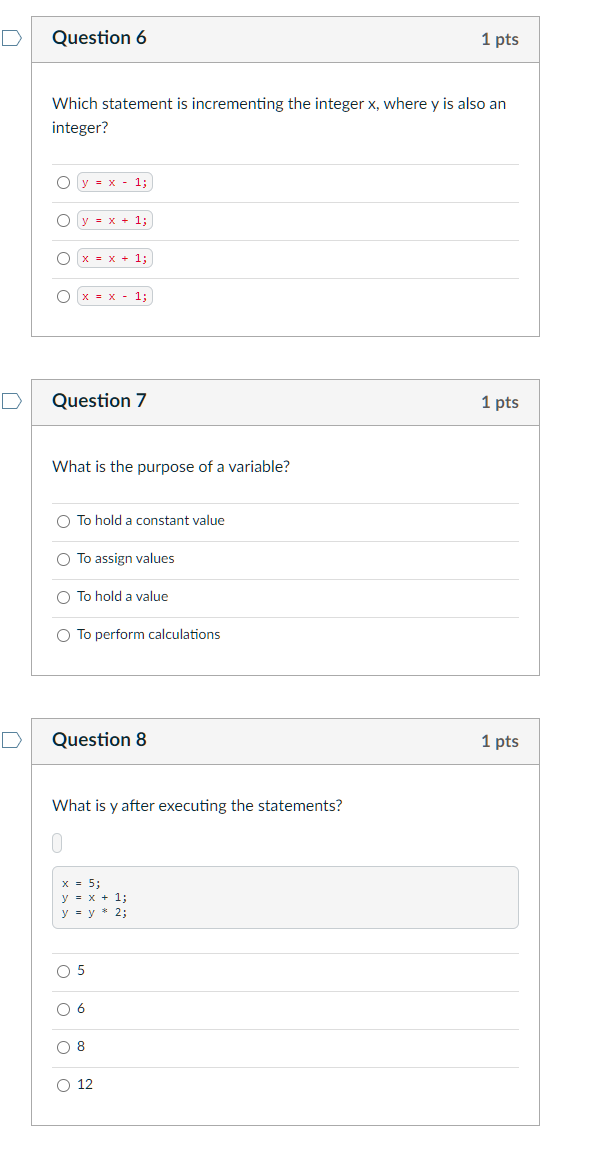Pick 'To assign values' answer
Image resolution: width=610 pixels, height=1154 pixels.
tap(64, 559)
